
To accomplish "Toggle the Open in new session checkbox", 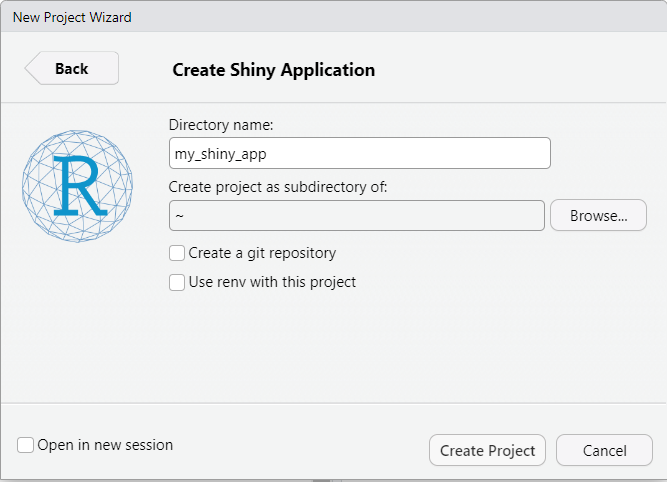I will 26,445.
